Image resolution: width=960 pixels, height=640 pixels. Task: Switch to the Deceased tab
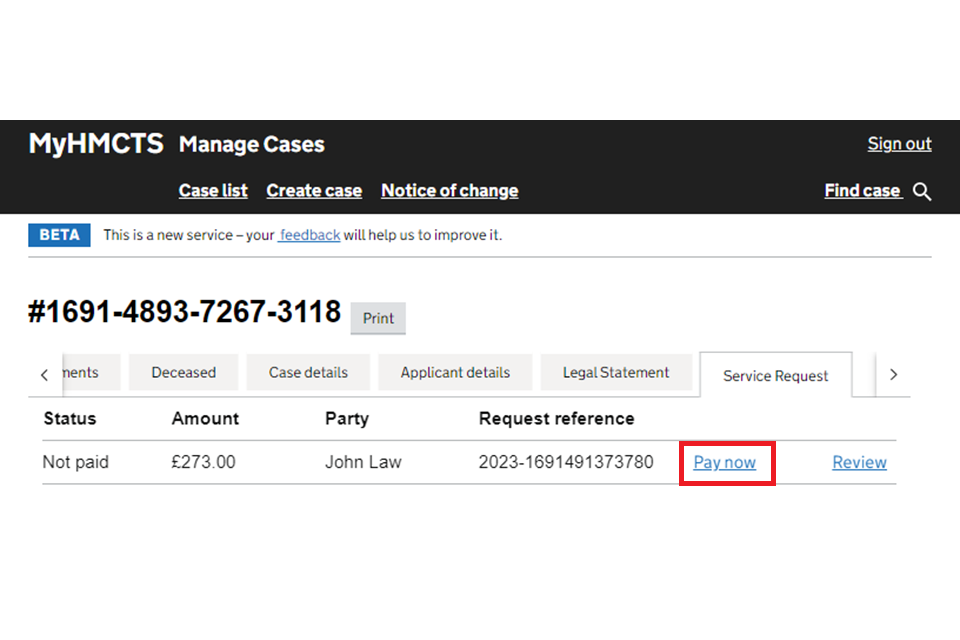coord(183,373)
